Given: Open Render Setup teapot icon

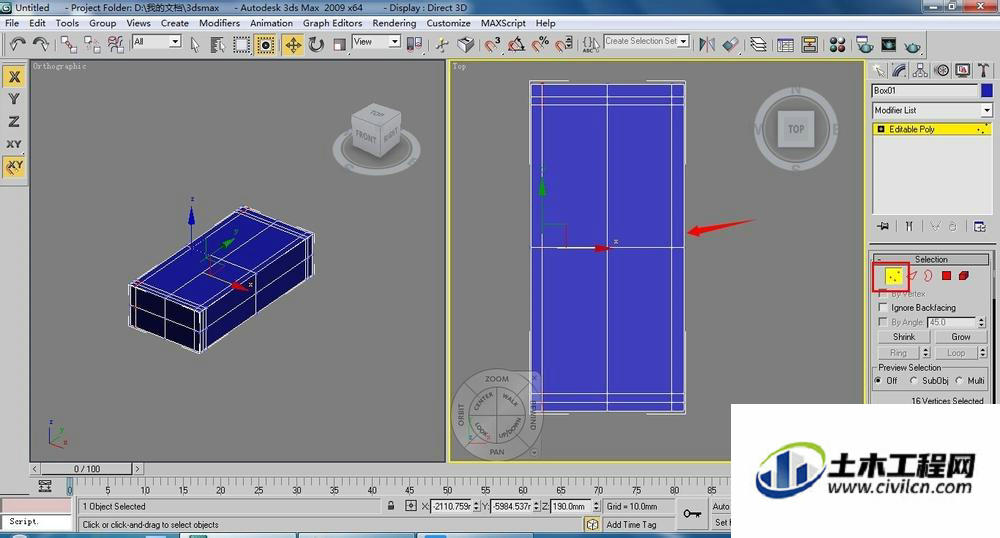Looking at the screenshot, I should (865, 44).
